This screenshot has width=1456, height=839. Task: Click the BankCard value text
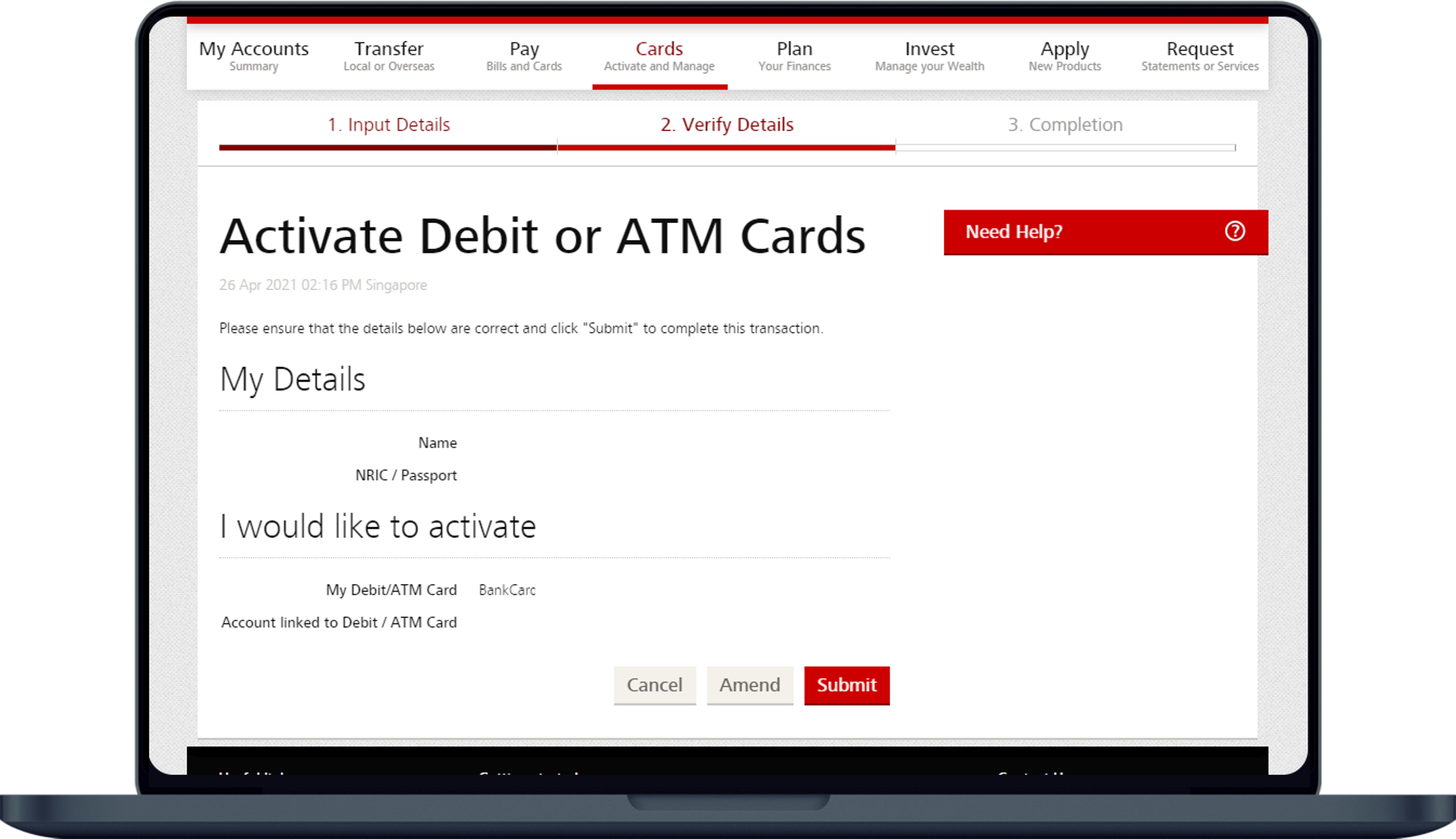pos(507,590)
